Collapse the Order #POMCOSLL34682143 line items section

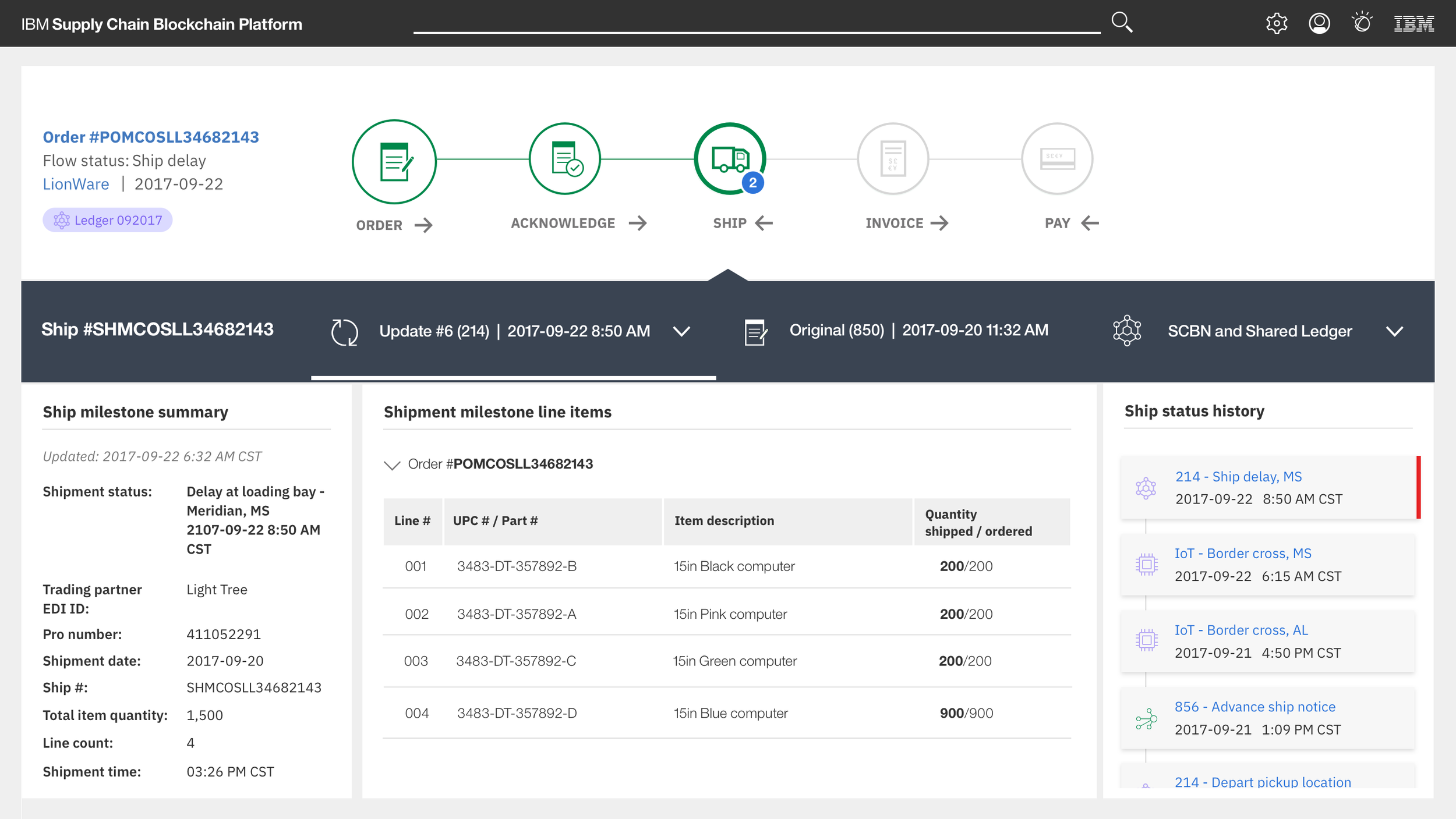(x=392, y=464)
